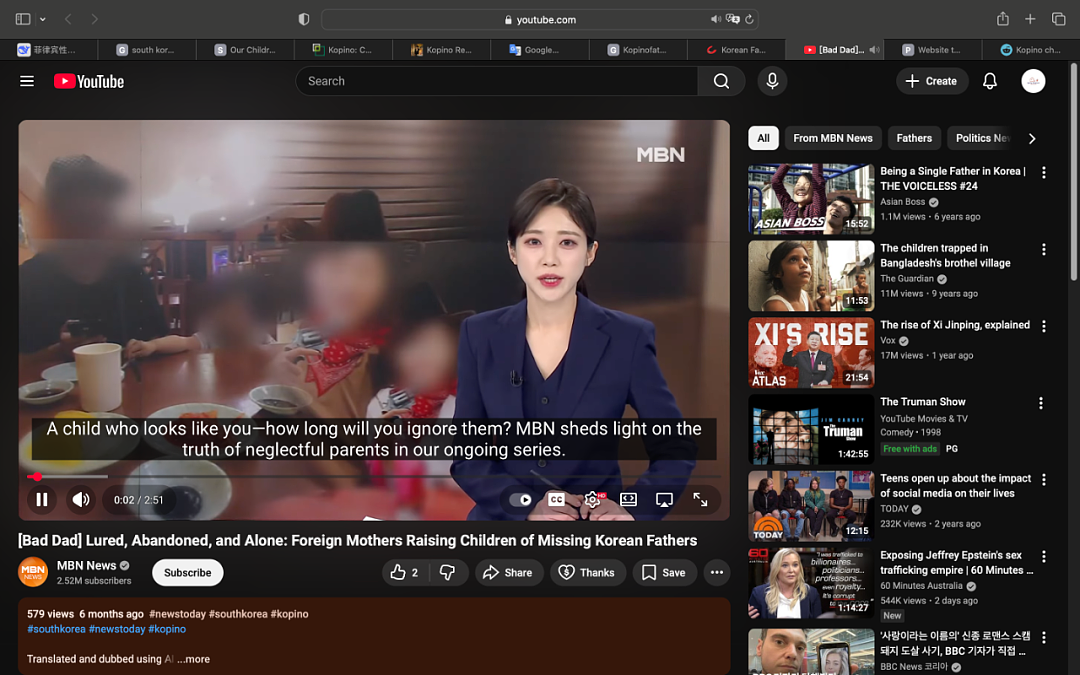
Task: Open options for Jeffrey Epstein video
Action: pyautogui.click(x=1043, y=557)
